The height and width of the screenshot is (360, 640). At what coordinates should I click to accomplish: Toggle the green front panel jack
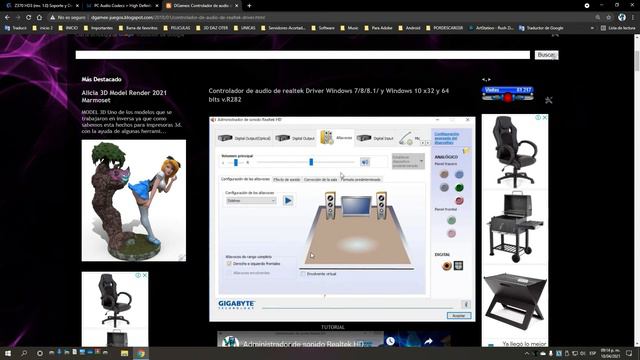(x=451, y=221)
